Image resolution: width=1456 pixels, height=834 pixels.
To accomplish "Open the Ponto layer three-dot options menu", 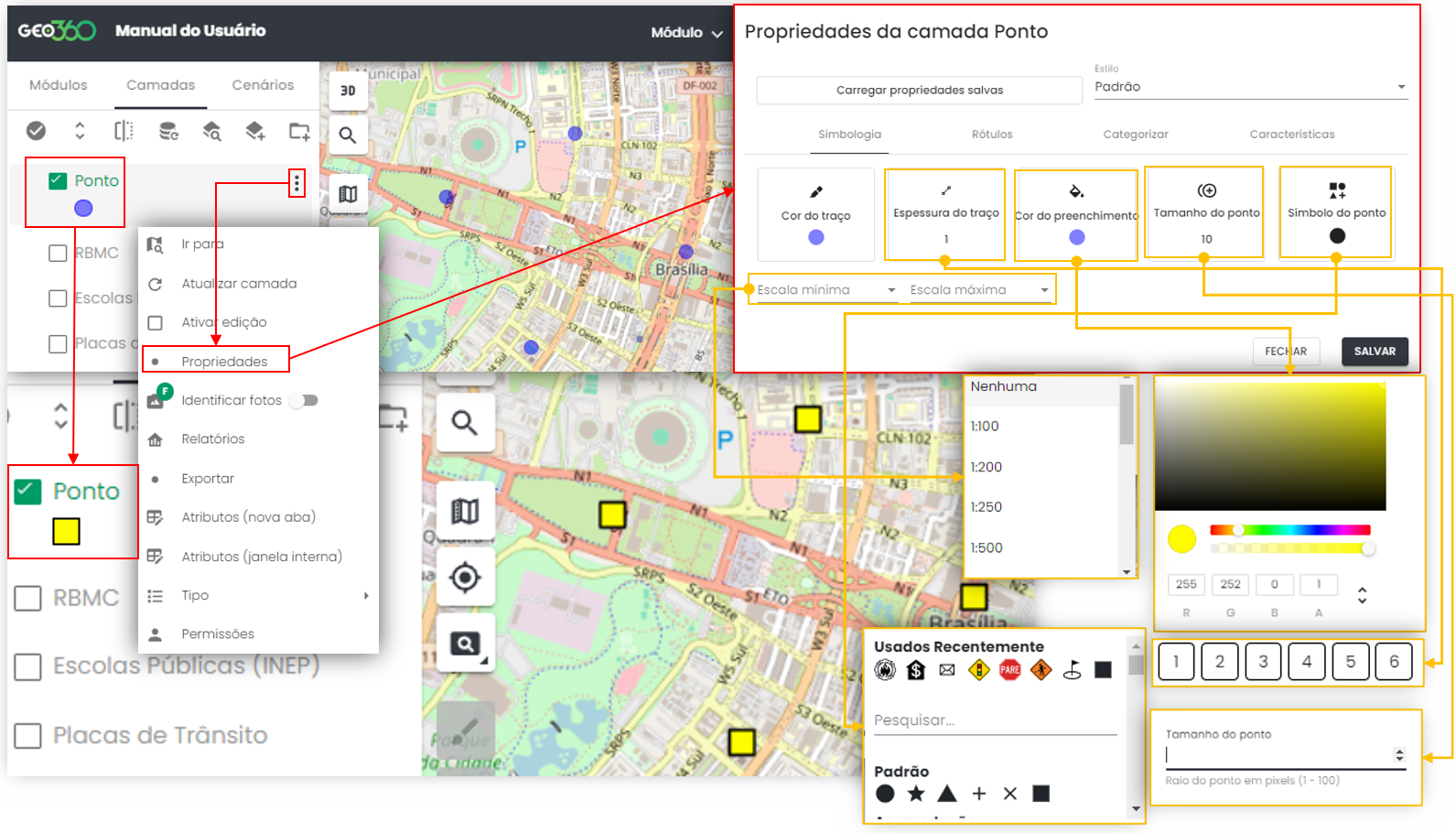I will (297, 183).
